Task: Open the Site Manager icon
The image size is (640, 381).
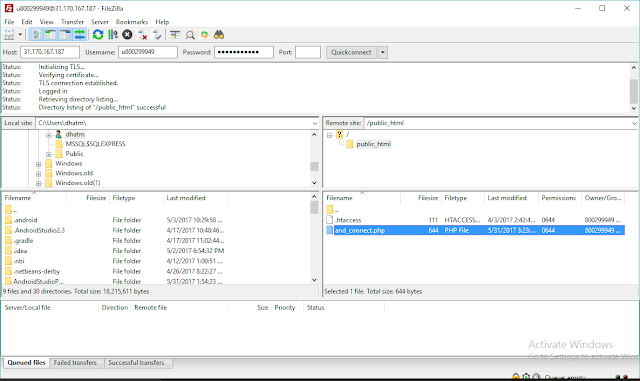Action: [x=9, y=35]
